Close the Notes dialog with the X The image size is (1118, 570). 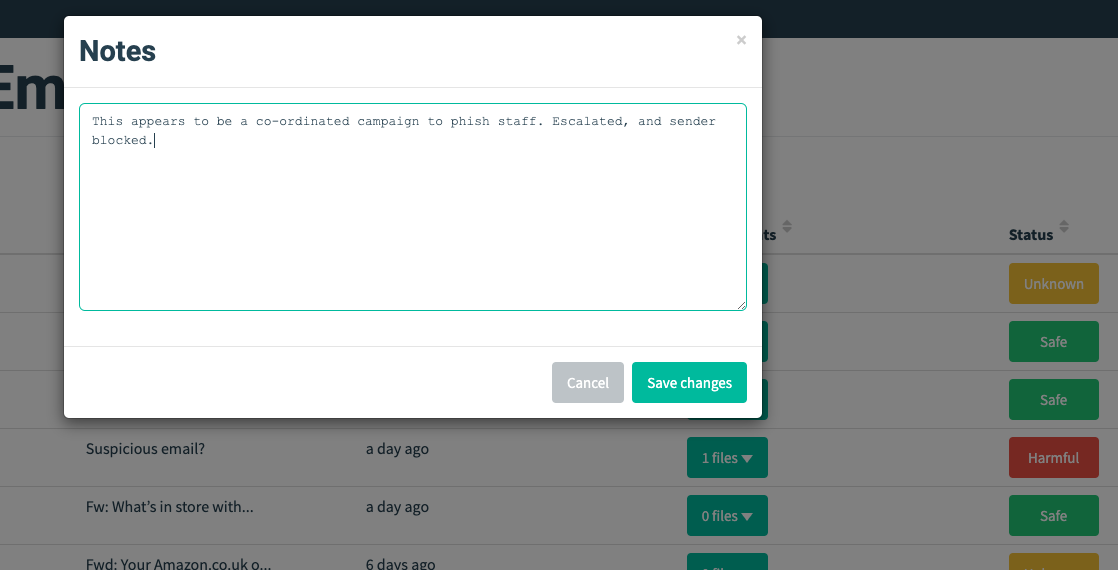point(742,40)
